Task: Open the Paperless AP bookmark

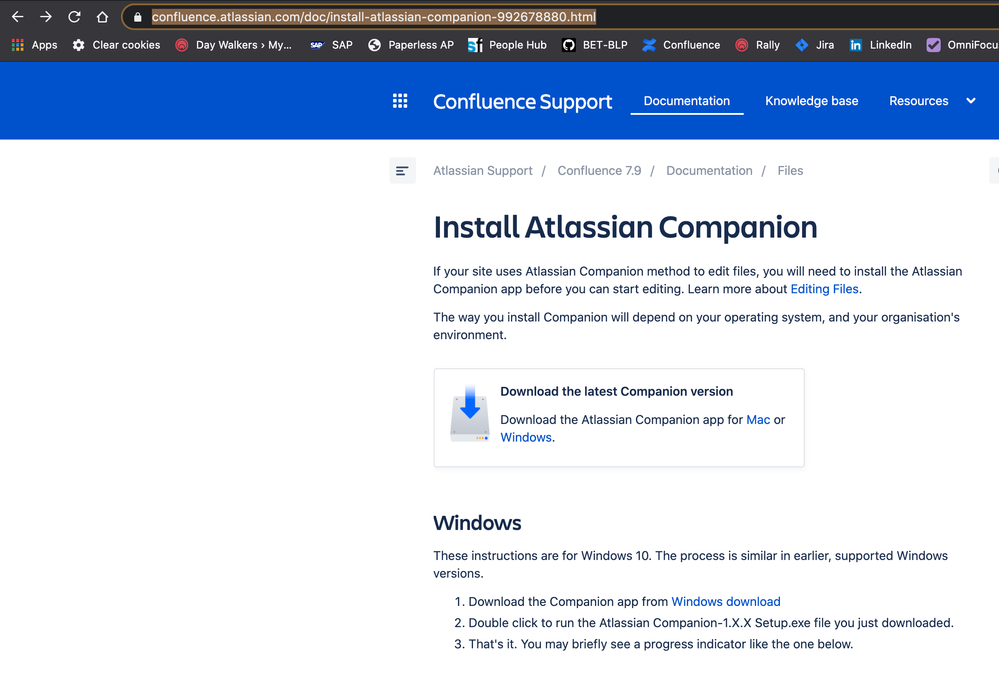Action: point(411,45)
